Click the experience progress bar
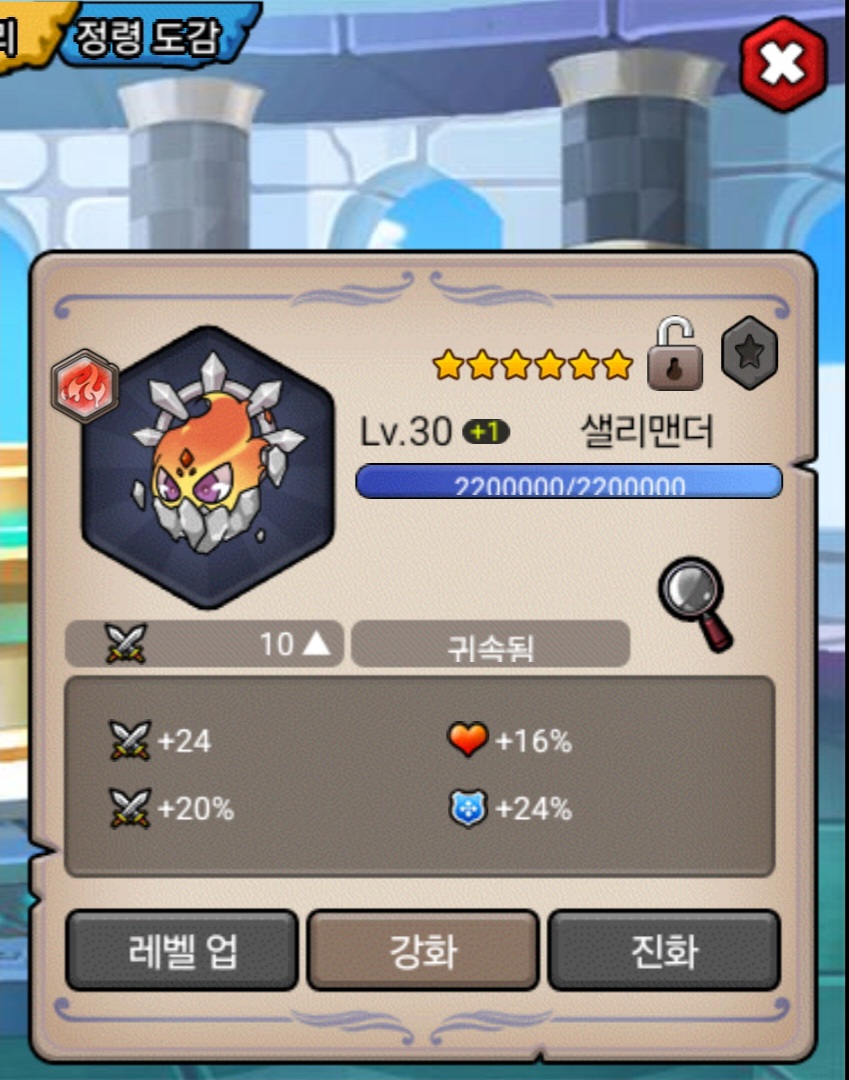 coord(569,481)
